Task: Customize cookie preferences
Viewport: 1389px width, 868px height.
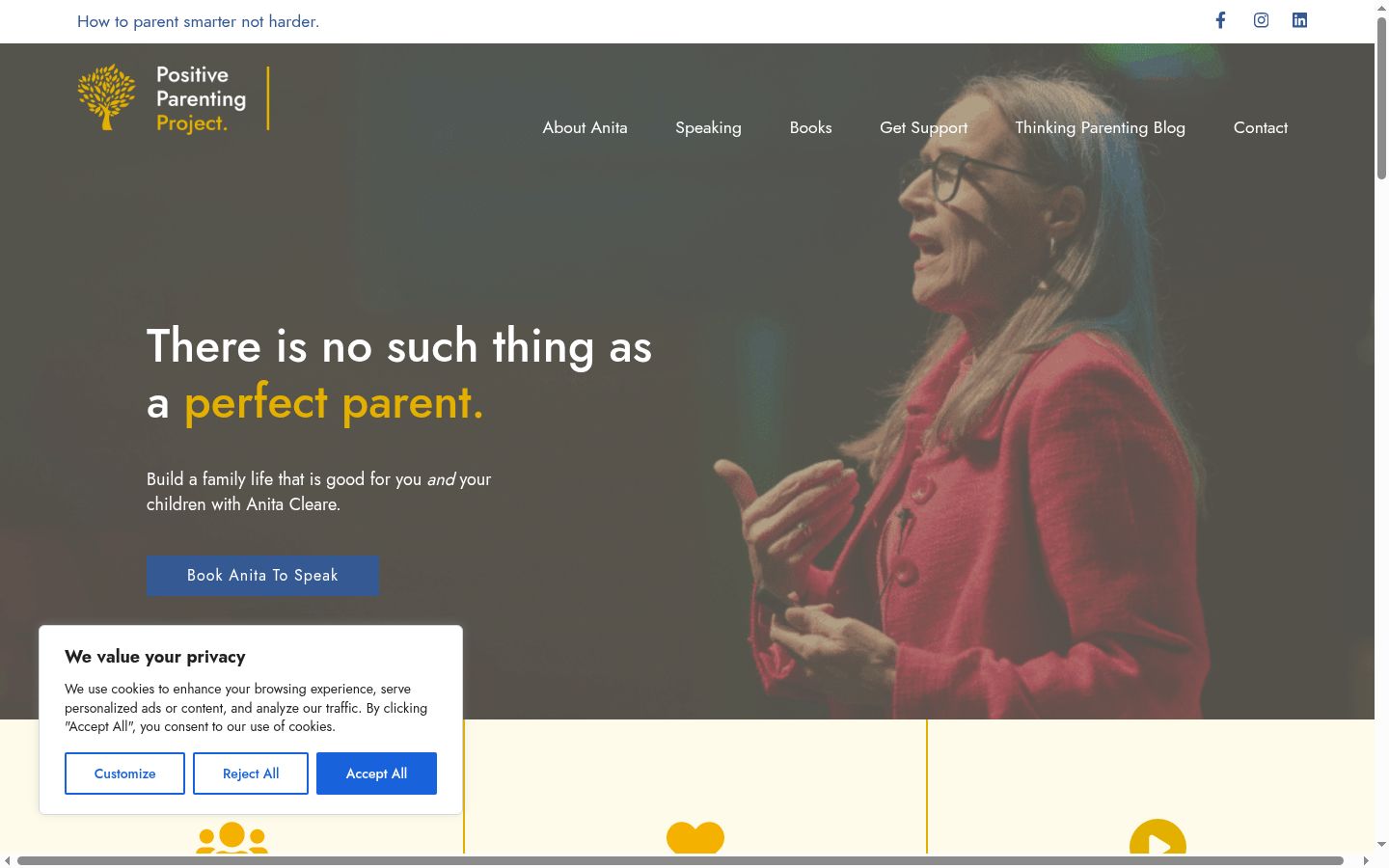Action: [x=124, y=773]
